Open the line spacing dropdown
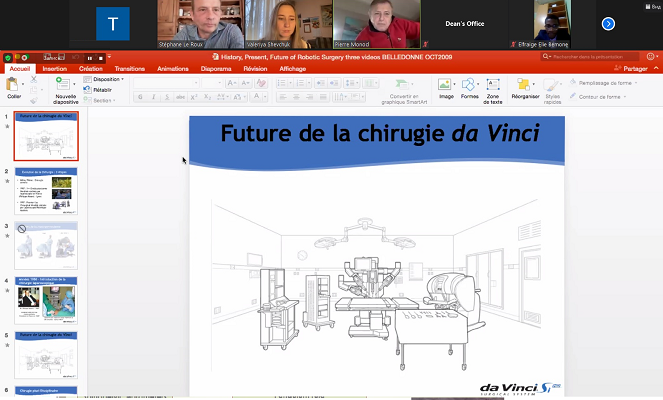The width and height of the screenshot is (663, 400). pyautogui.click(x=351, y=83)
